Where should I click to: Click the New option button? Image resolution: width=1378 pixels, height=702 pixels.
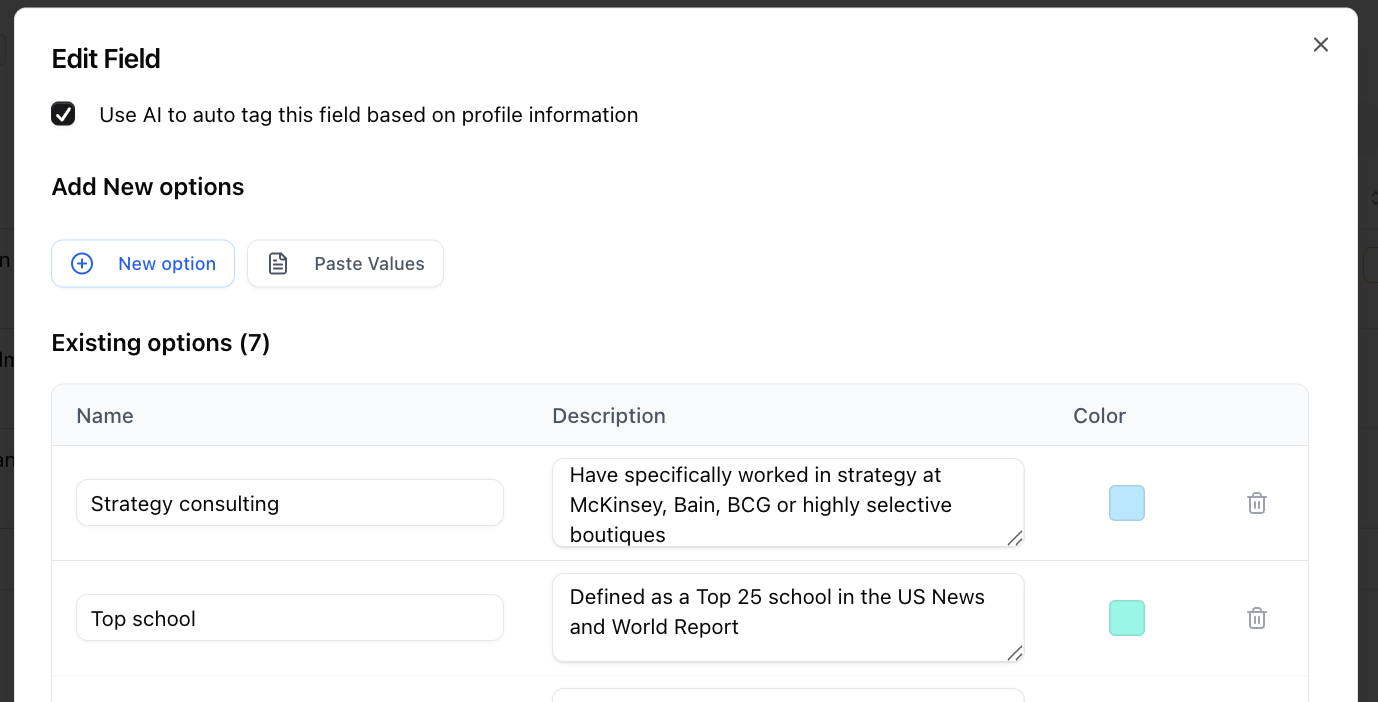tap(143, 264)
